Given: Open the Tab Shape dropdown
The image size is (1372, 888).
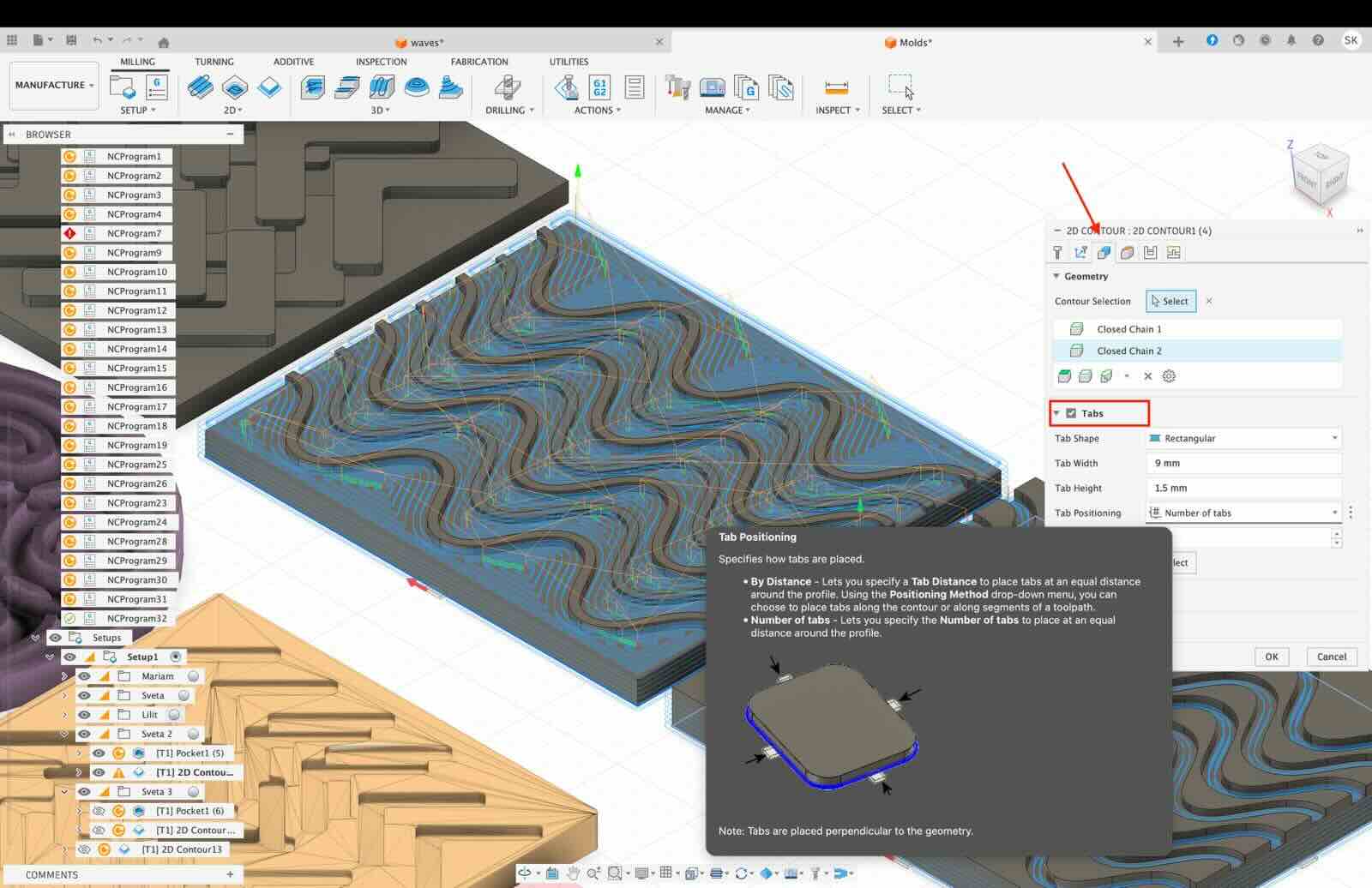Looking at the screenshot, I should (x=1243, y=438).
